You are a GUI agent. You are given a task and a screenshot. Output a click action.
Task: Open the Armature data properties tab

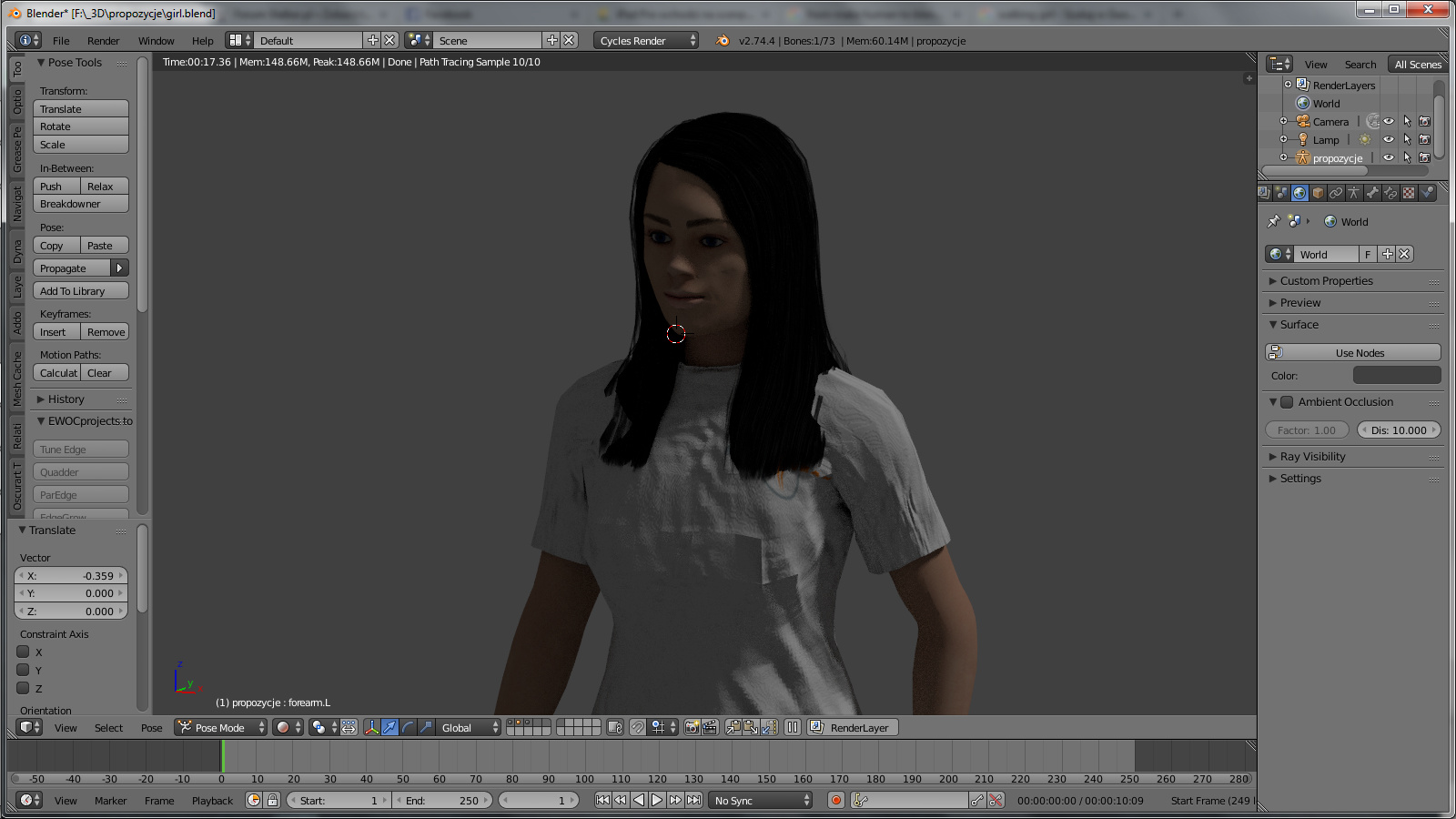(1354, 193)
